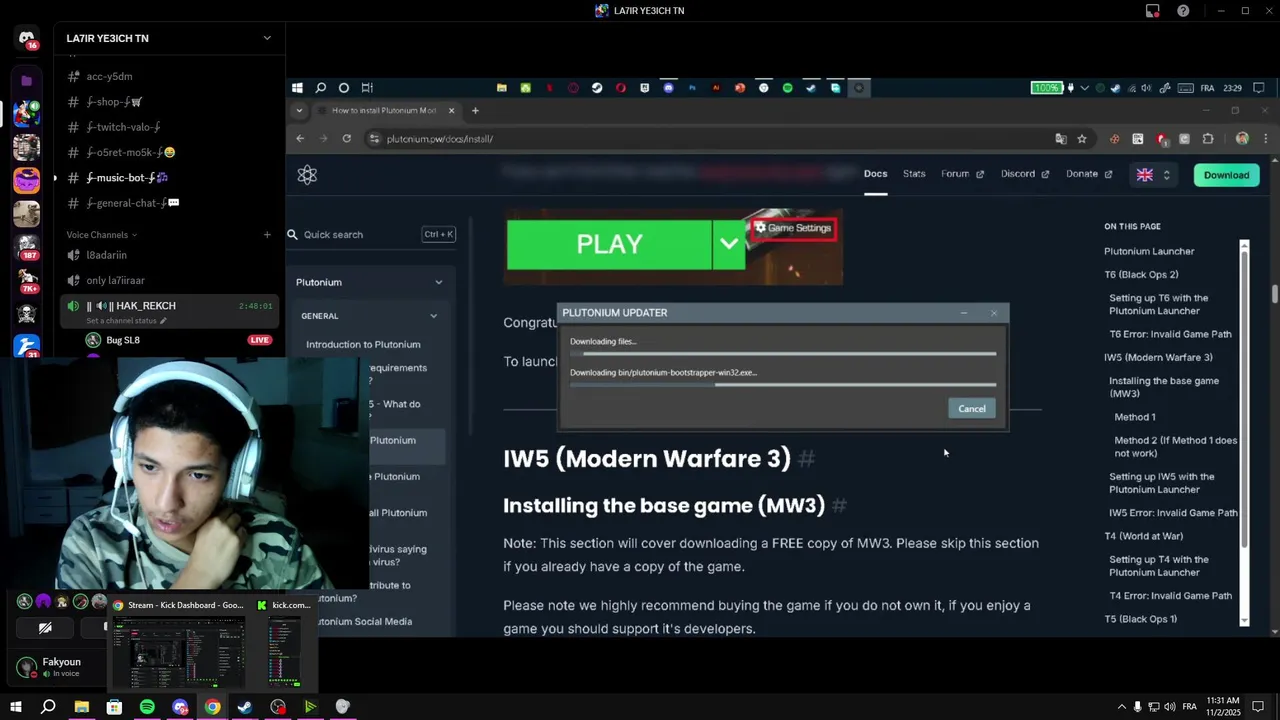Open Stream - Kick Dashboard window thumbnail

click(178, 644)
